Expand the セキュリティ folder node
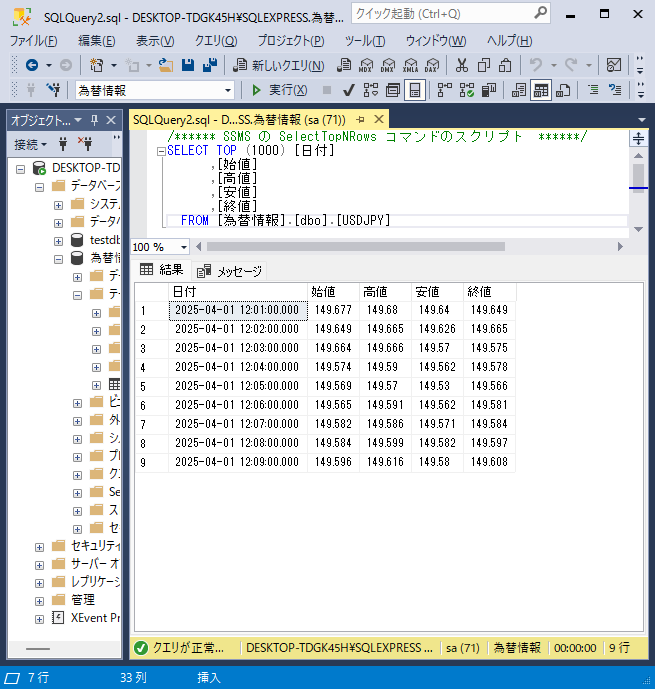 pos(40,546)
